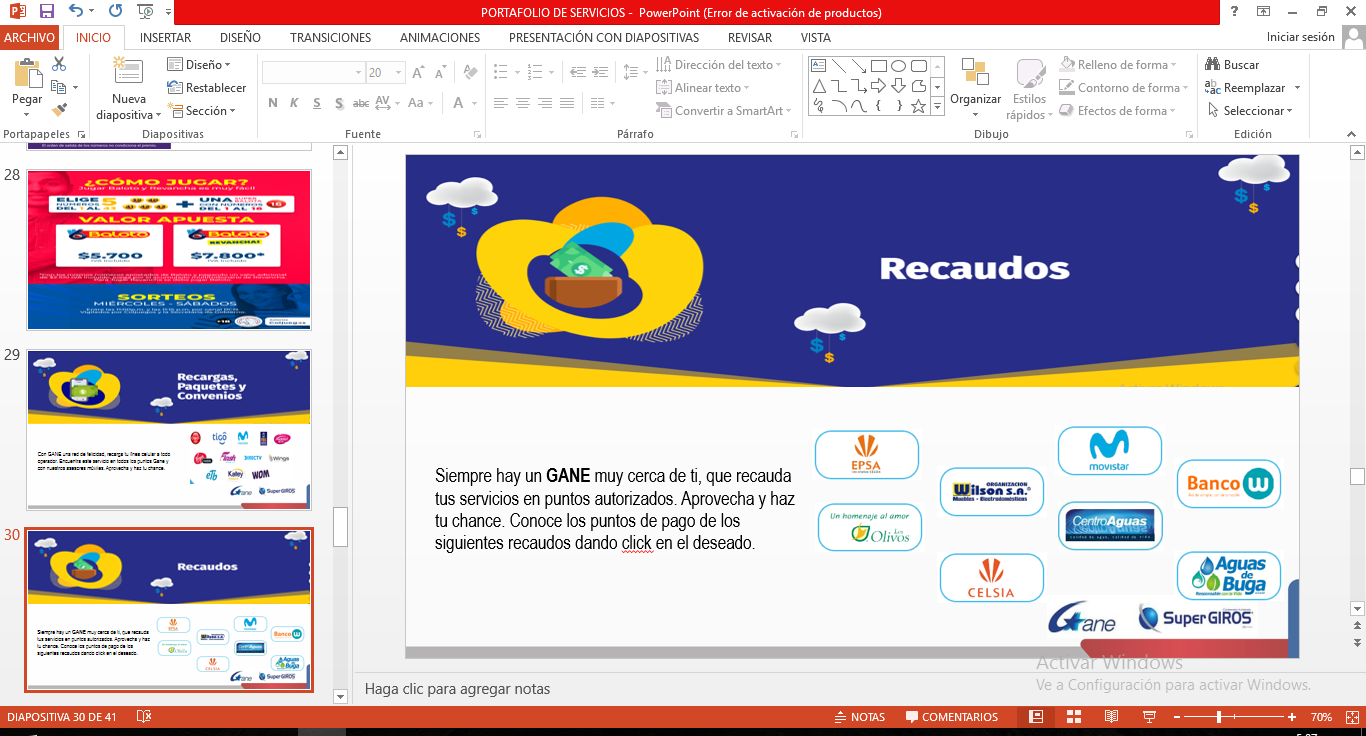Open the VISTA tab
The width and height of the screenshot is (1366, 736).
tap(816, 38)
